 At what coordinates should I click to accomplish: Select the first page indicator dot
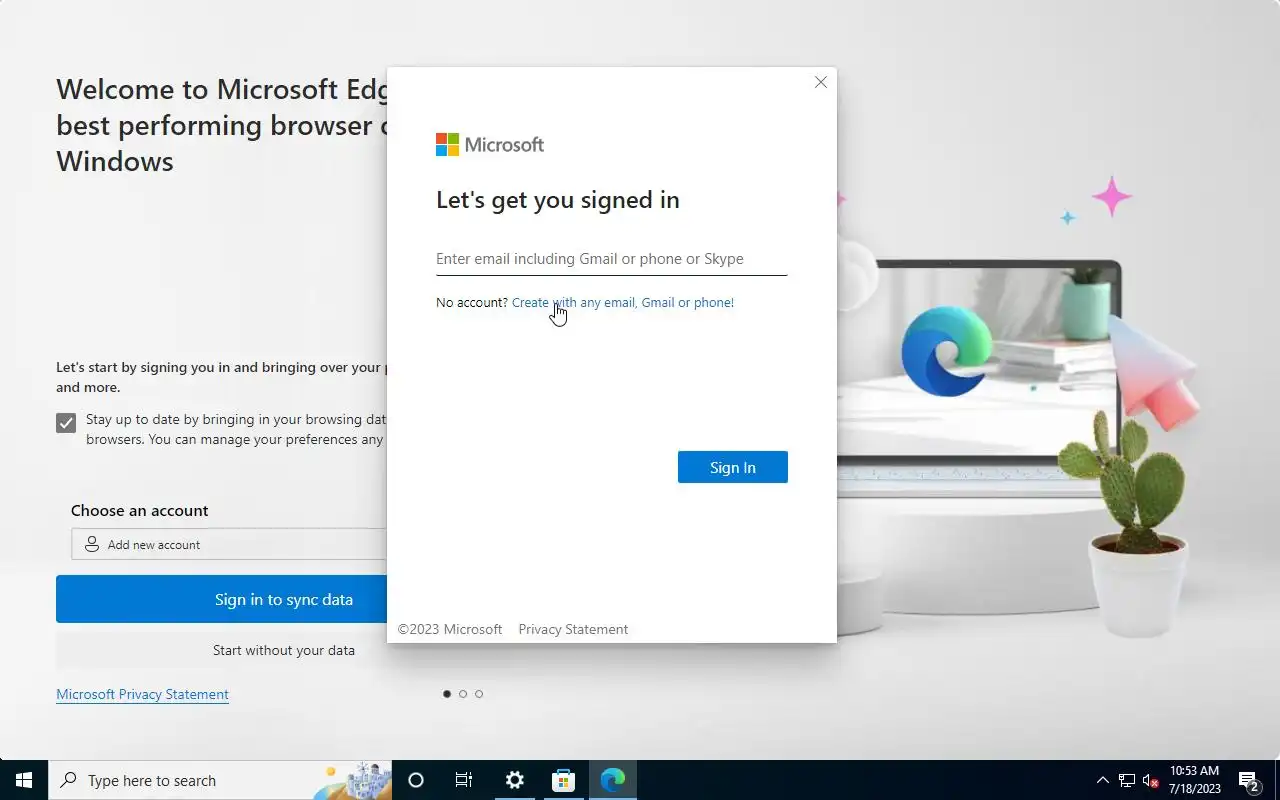pos(447,694)
